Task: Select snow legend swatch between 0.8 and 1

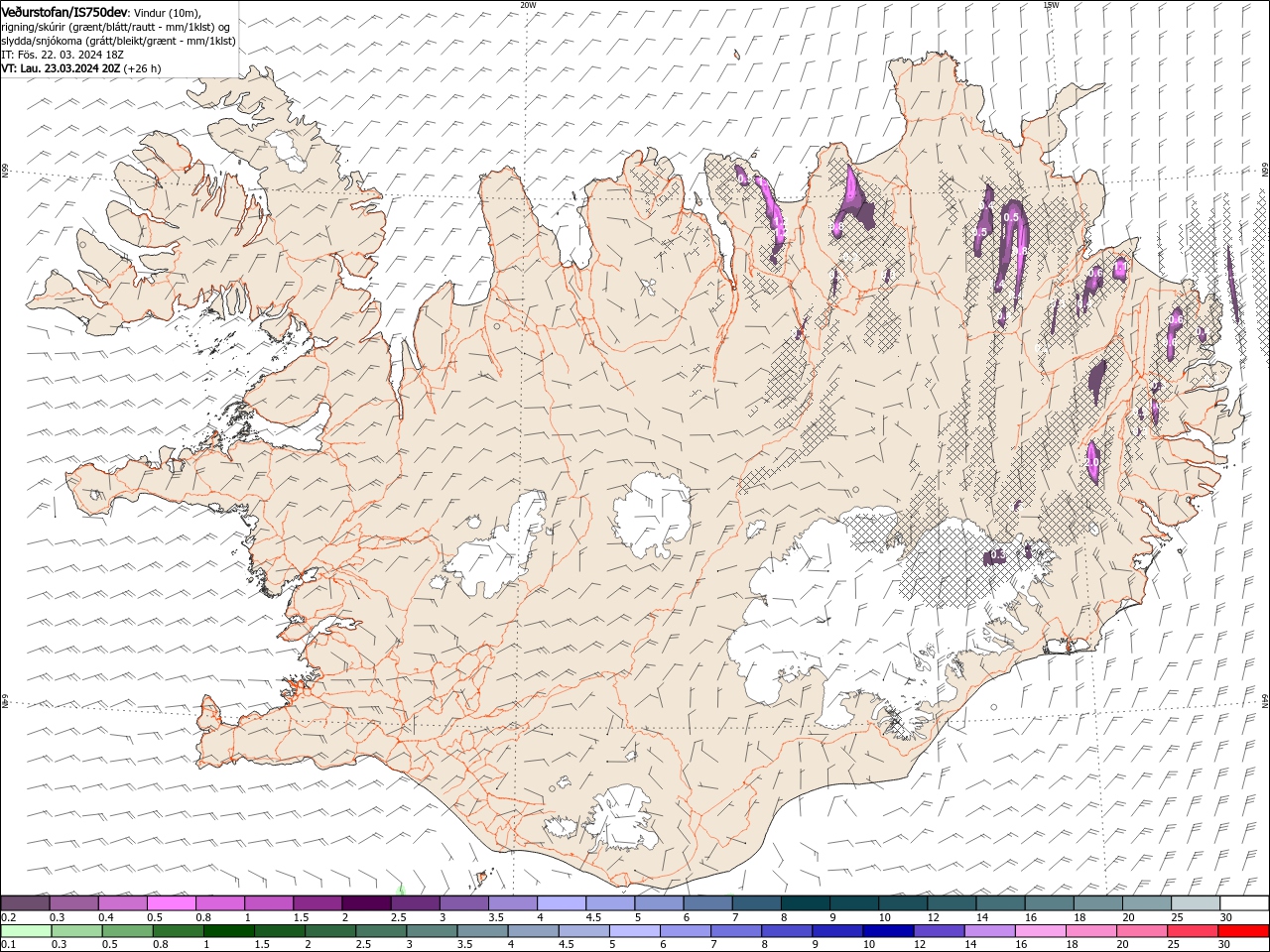Action: coord(219,903)
